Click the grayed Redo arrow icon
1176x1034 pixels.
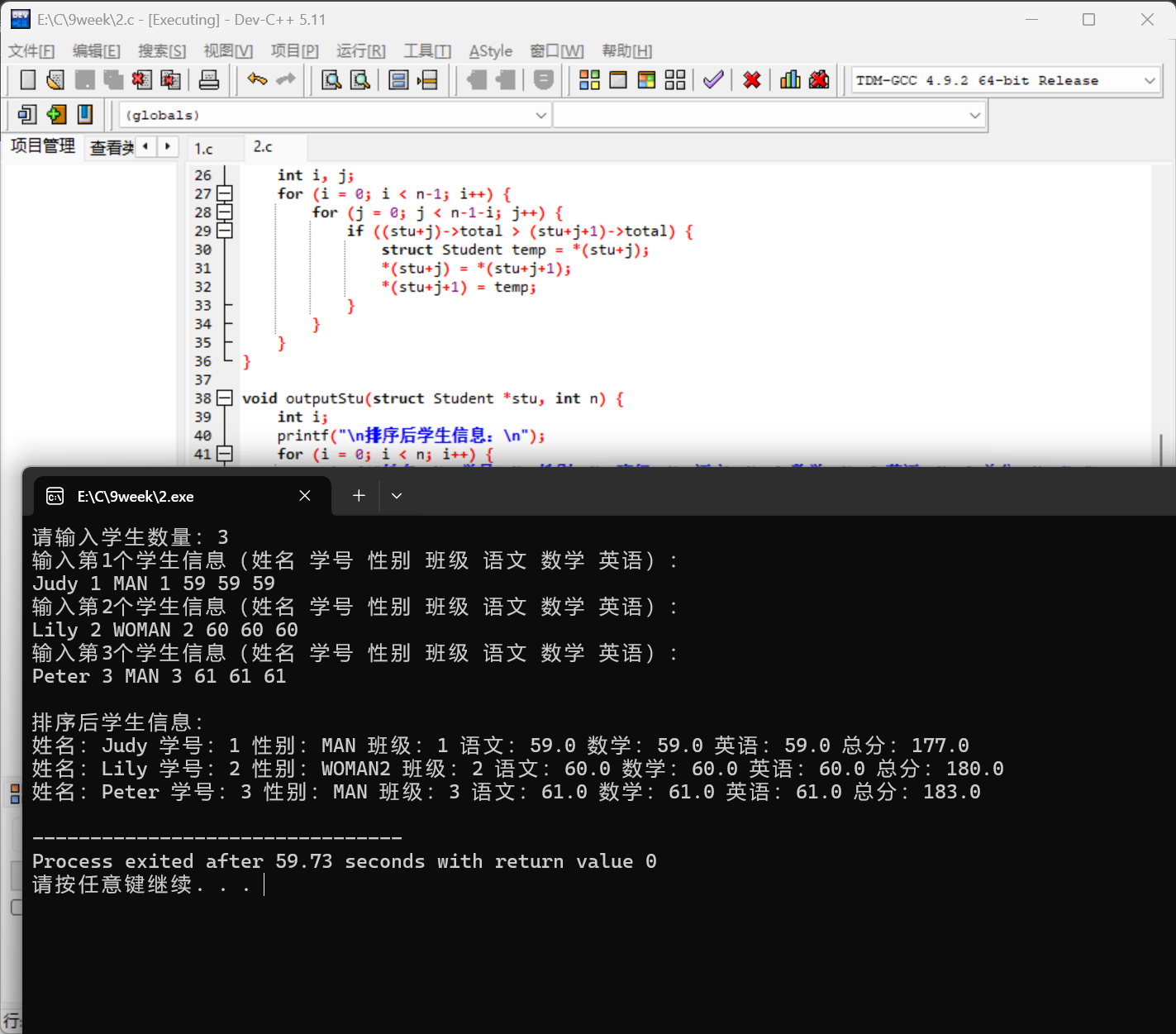[286, 80]
